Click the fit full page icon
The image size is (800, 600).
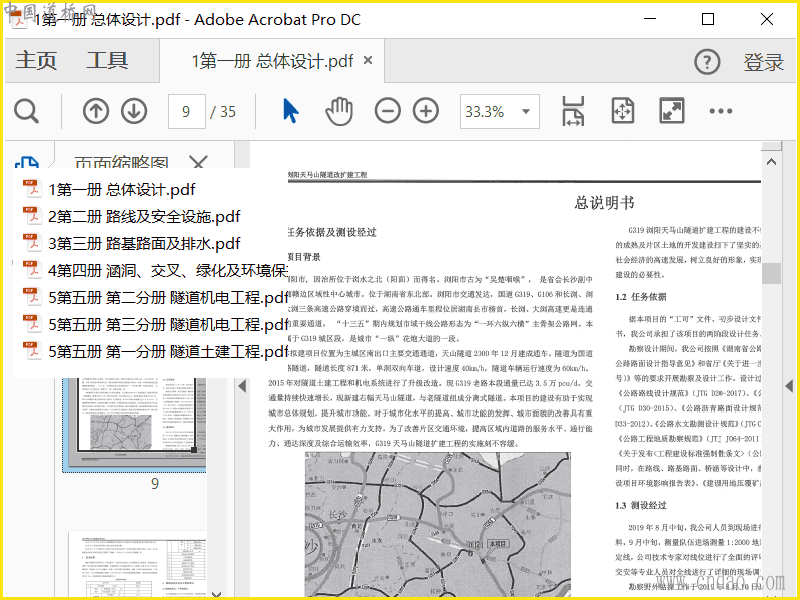pos(622,111)
